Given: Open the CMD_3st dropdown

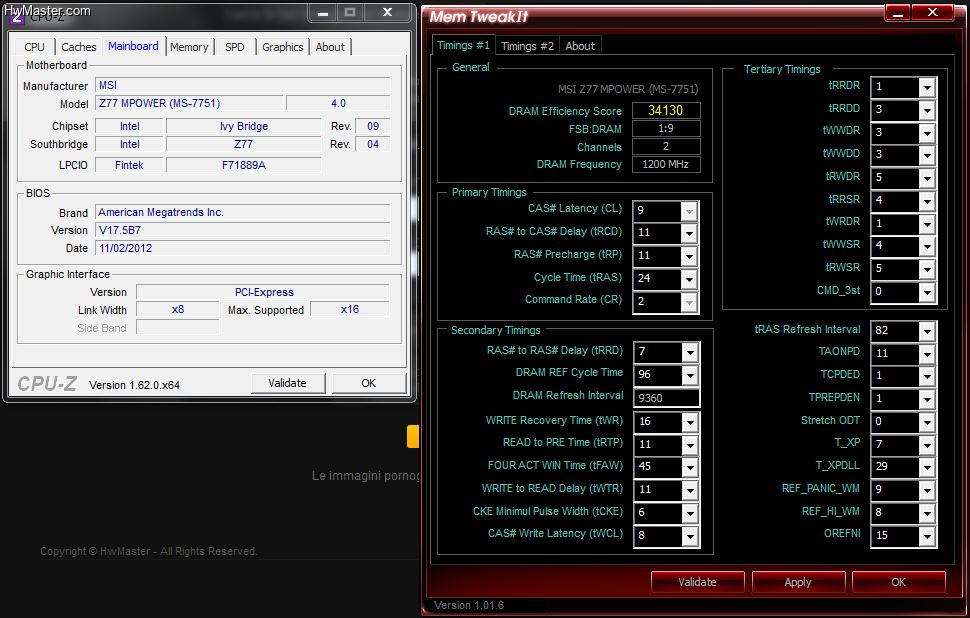Looking at the screenshot, I should pyautogui.click(x=927, y=292).
